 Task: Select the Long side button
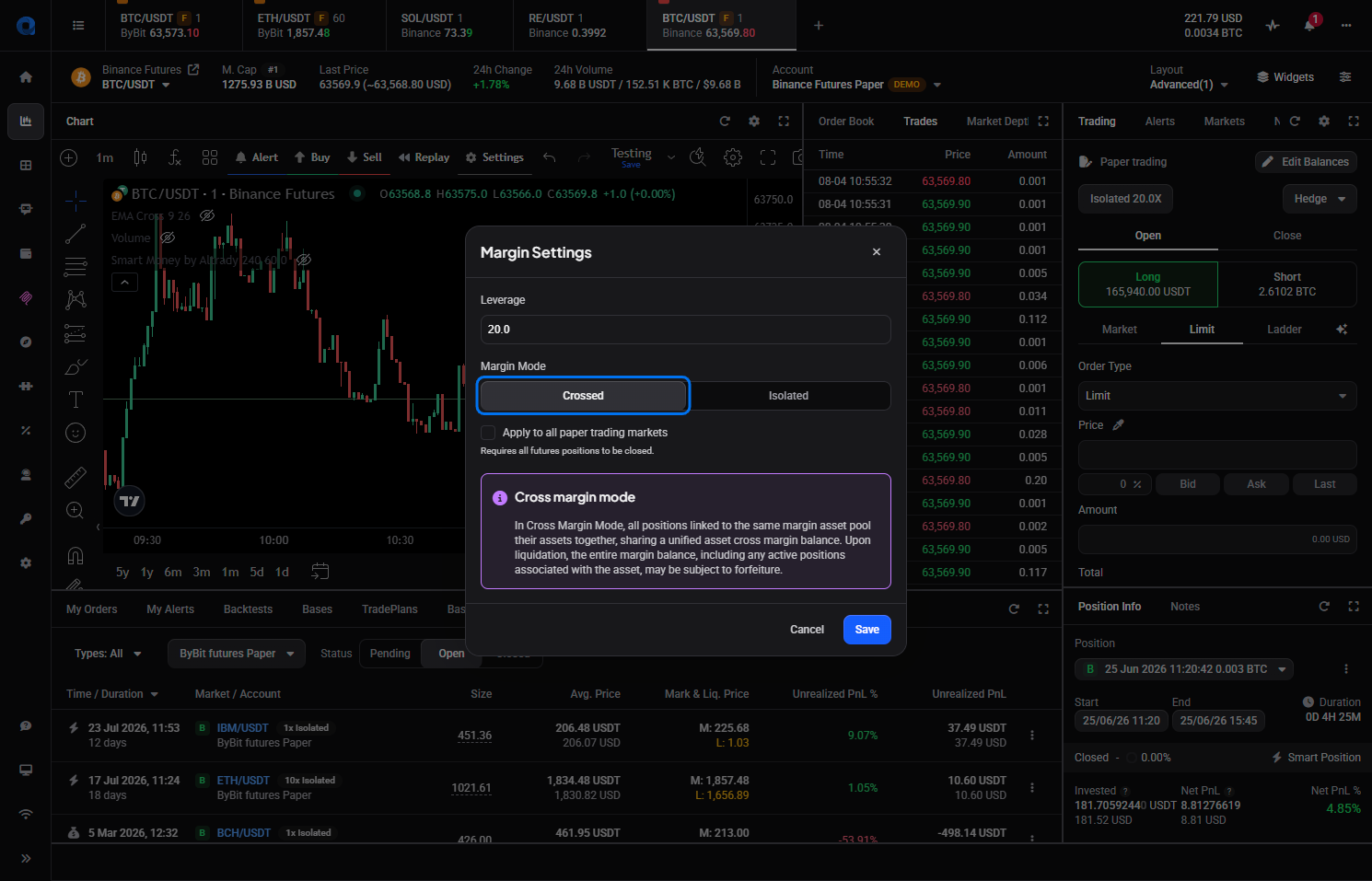(1148, 284)
